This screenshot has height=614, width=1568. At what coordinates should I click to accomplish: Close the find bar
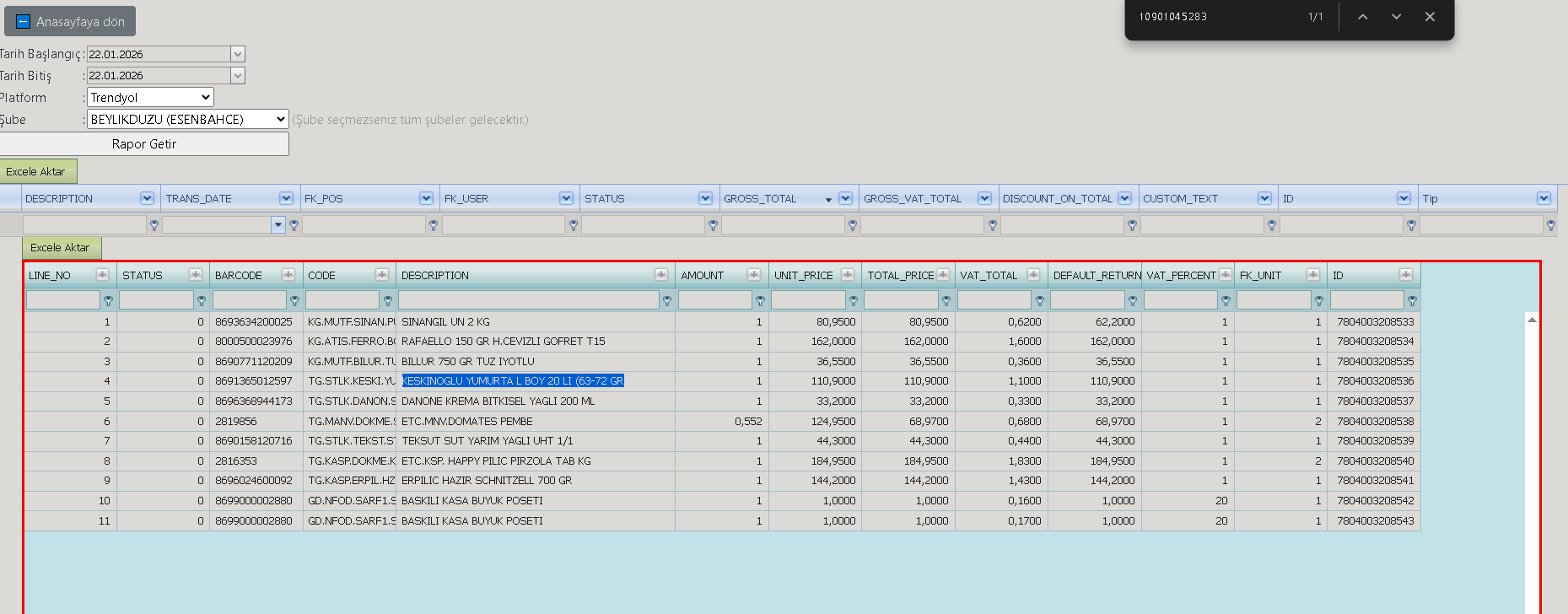[1430, 17]
